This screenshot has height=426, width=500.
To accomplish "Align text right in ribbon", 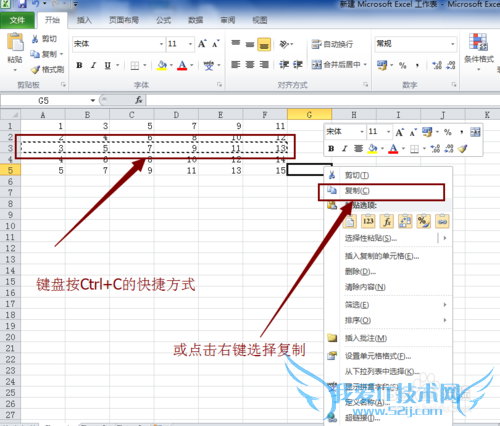I will 264,65.
